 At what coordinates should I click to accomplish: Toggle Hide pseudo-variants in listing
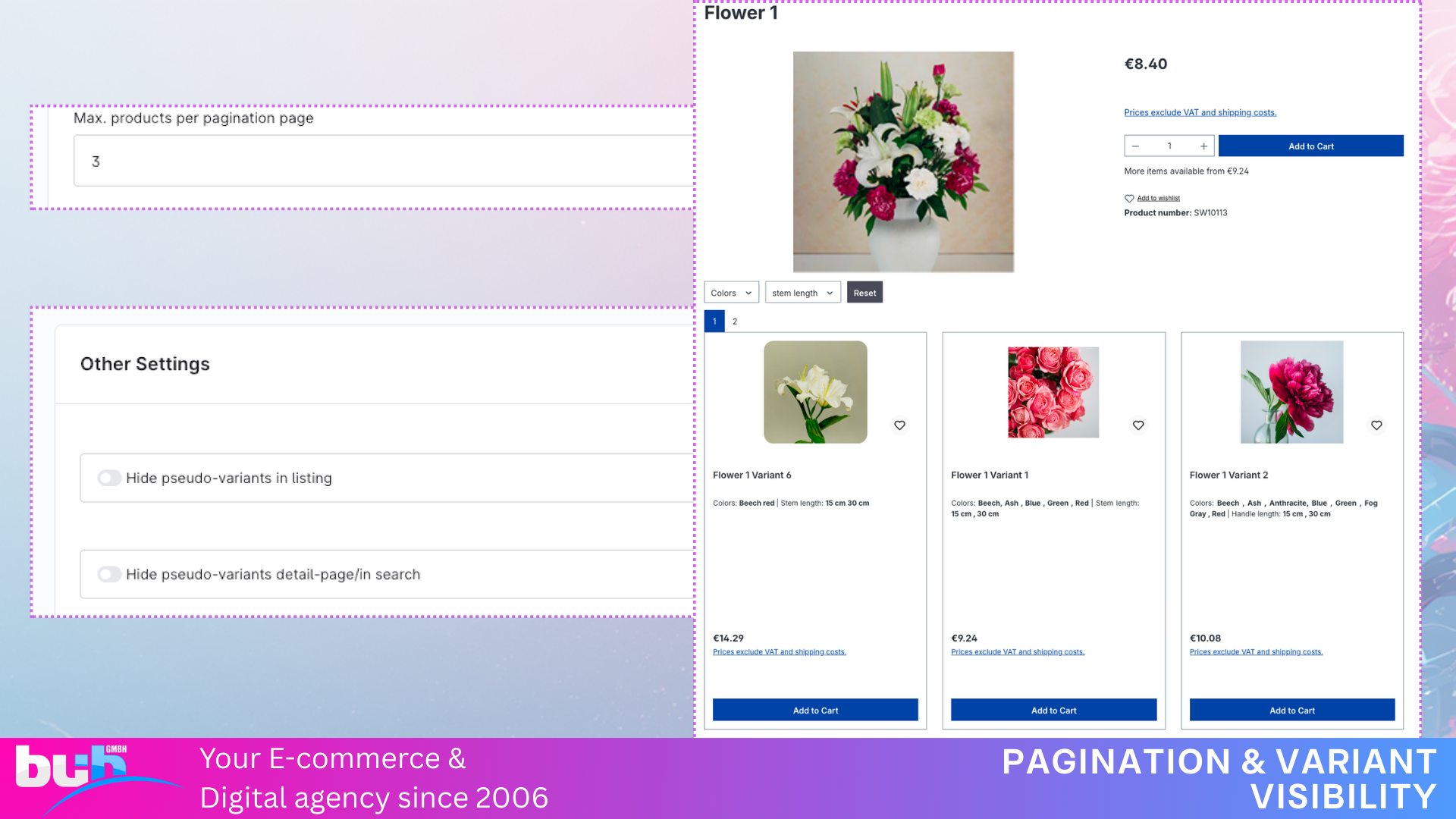(x=109, y=478)
